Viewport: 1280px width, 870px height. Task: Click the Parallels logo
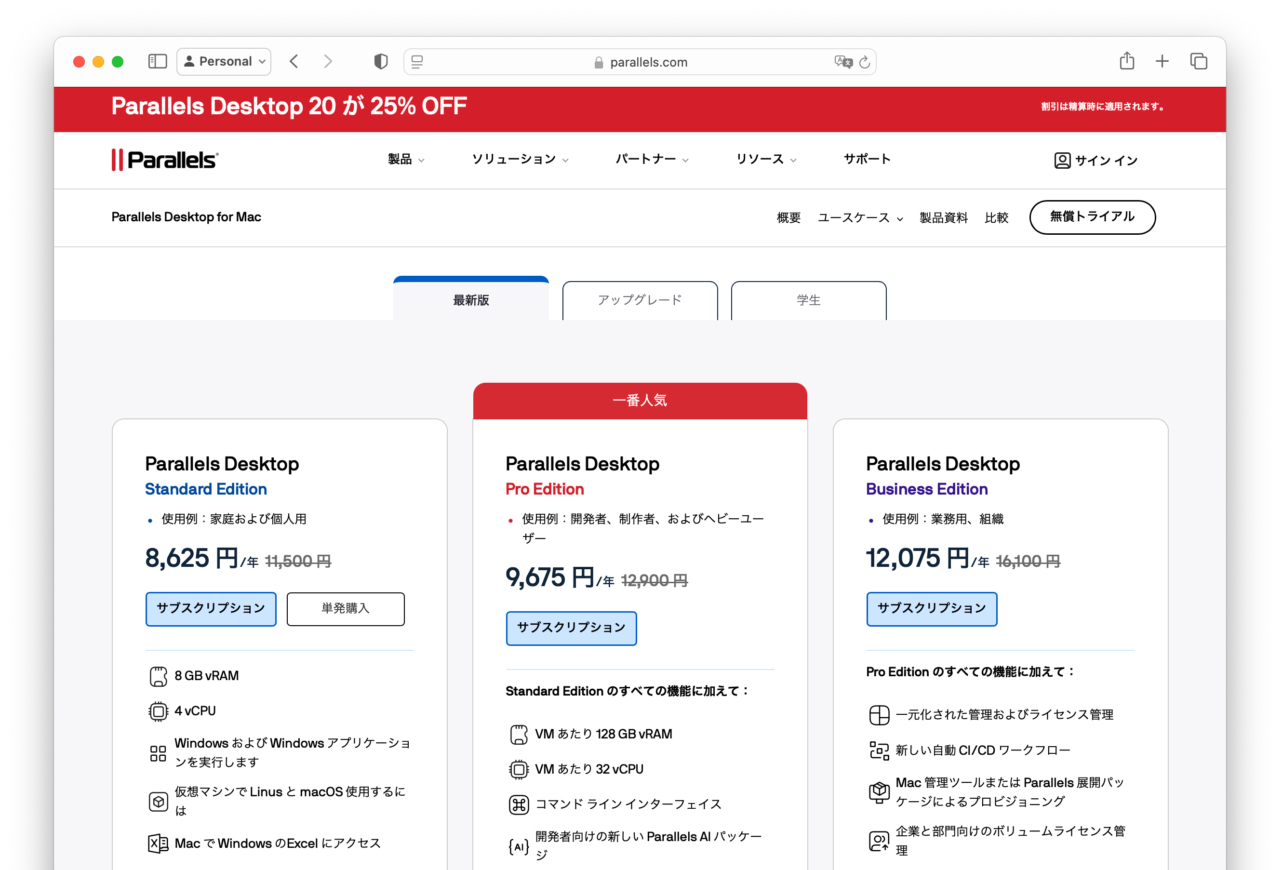[x=165, y=160]
